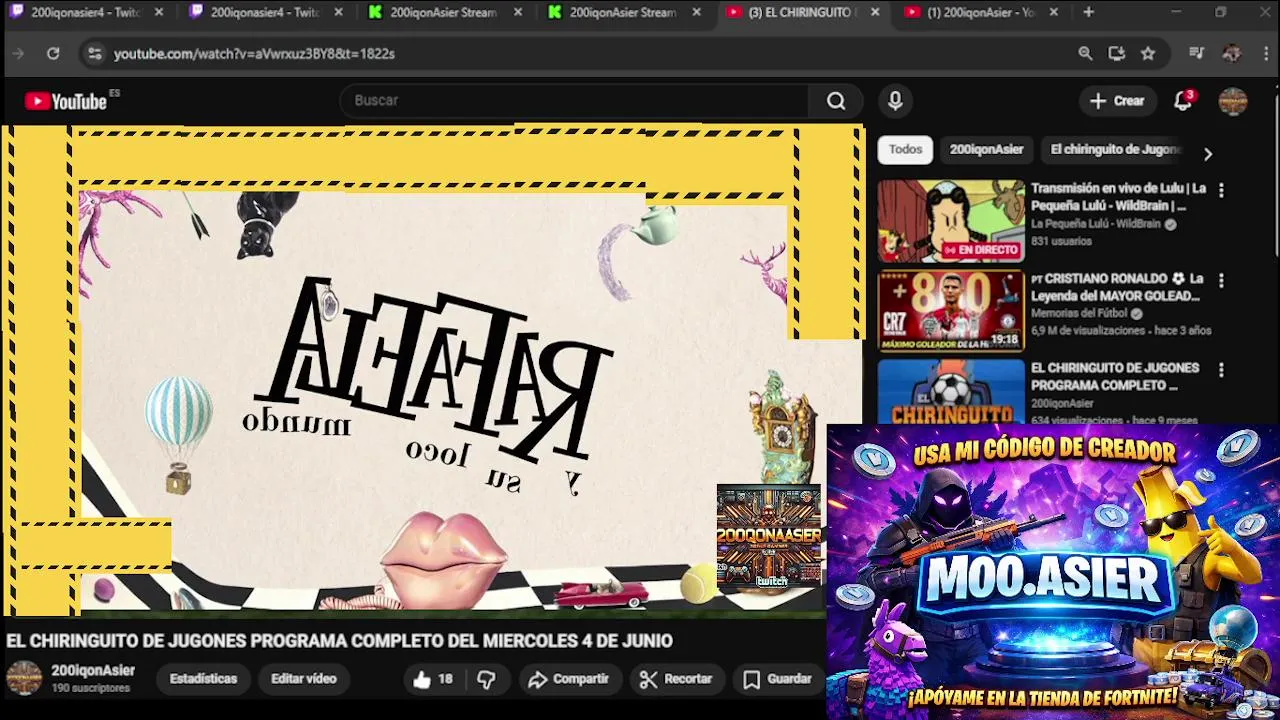Open the browser zoom magnifier icon
This screenshot has height=720, width=1280.
tap(1085, 54)
